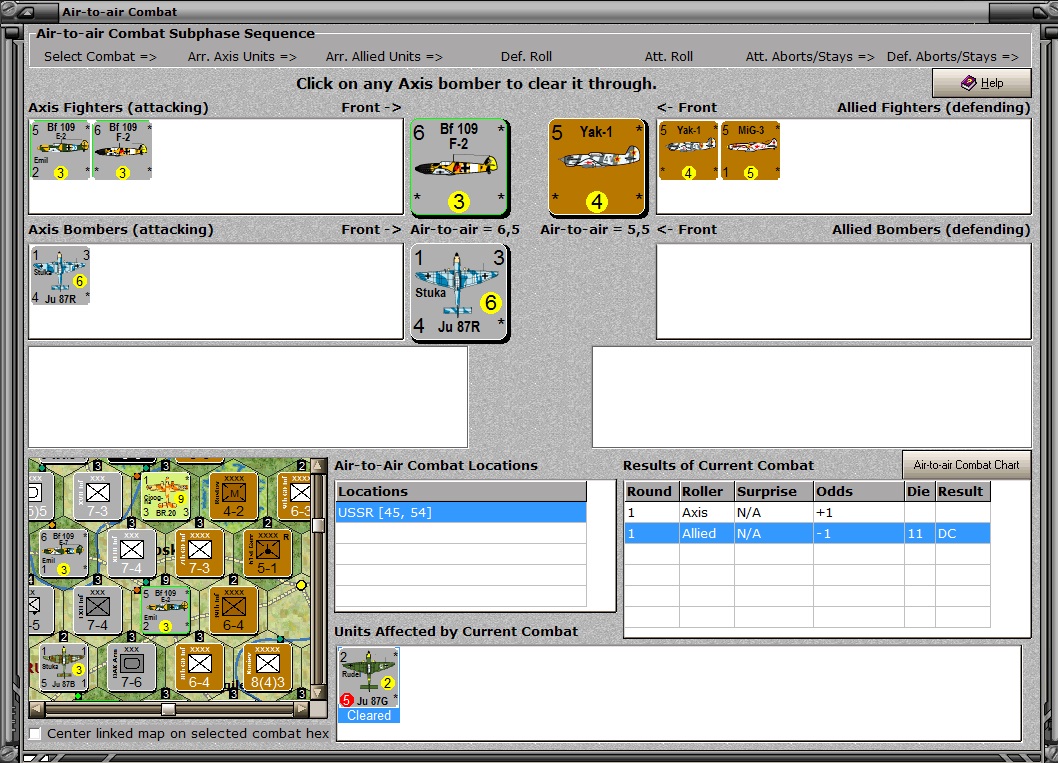1058x763 pixels.
Task: Select the cleared Ju 87G Rudel unit
Action: 368,678
